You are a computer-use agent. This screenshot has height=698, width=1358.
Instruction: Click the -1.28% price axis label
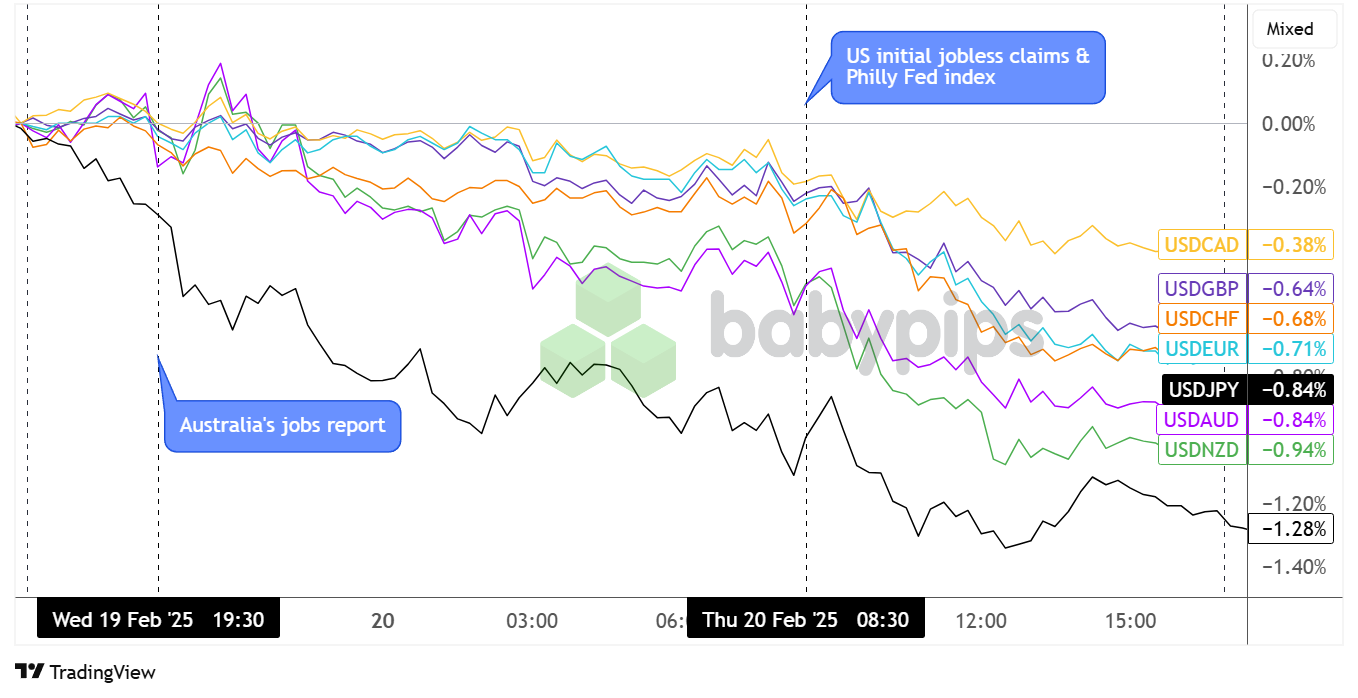click(1293, 528)
